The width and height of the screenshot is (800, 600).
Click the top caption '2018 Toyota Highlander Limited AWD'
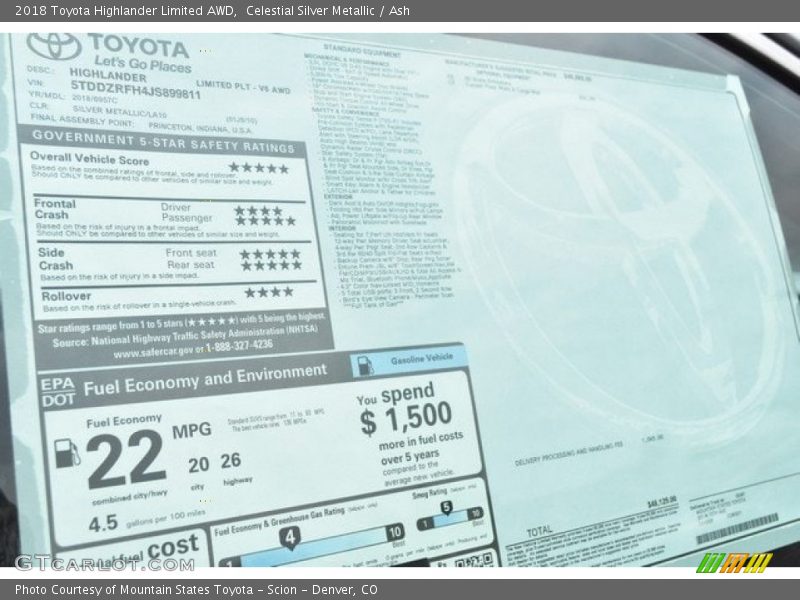click(126, 11)
